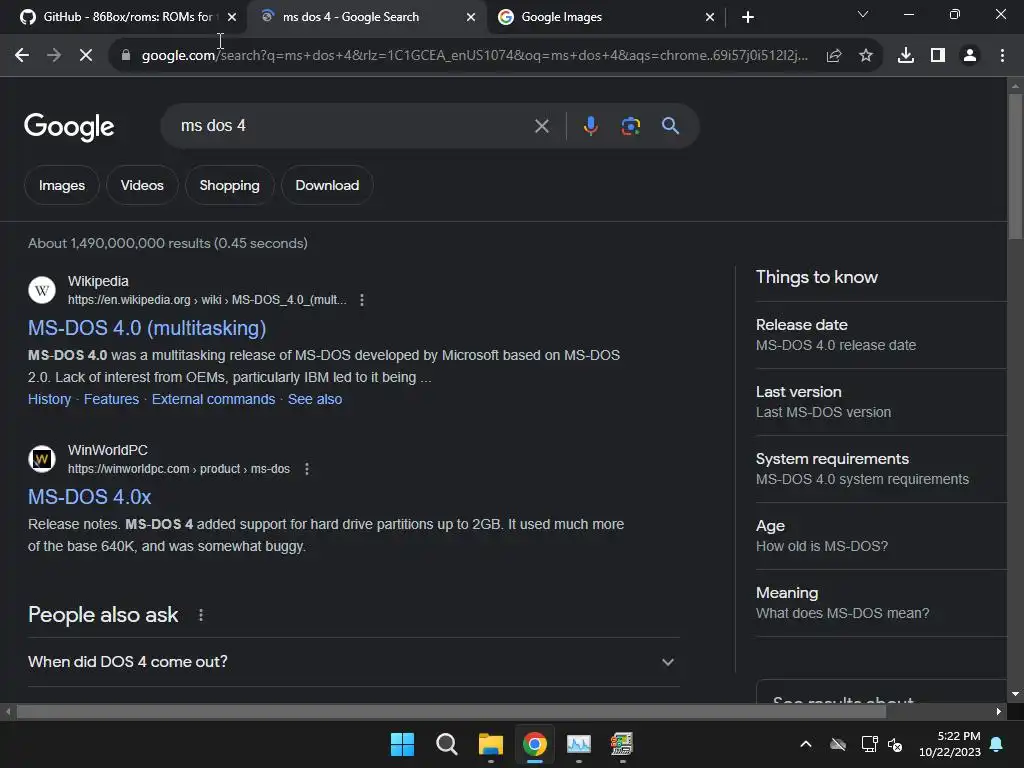Click the scroll down arrow
This screenshot has height=768, width=1024.
(1015, 694)
